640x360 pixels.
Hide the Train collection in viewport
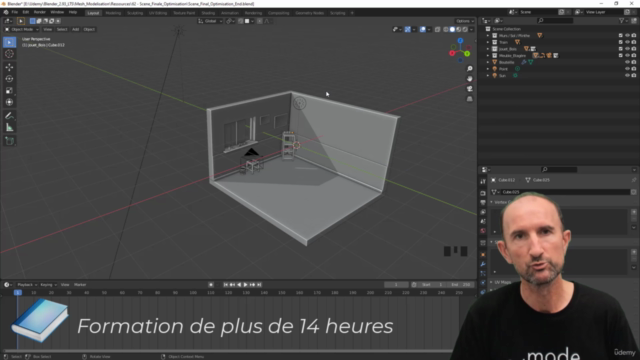tap(627, 42)
